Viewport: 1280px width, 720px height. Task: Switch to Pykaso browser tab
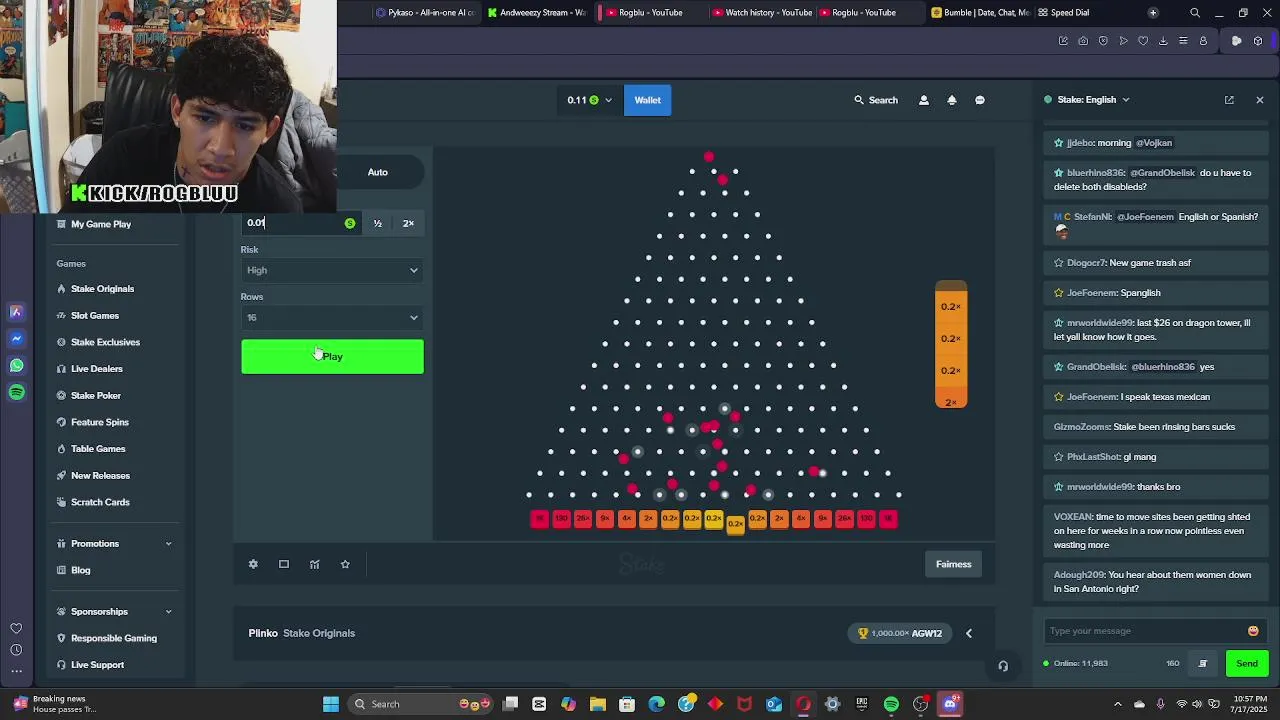[424, 13]
